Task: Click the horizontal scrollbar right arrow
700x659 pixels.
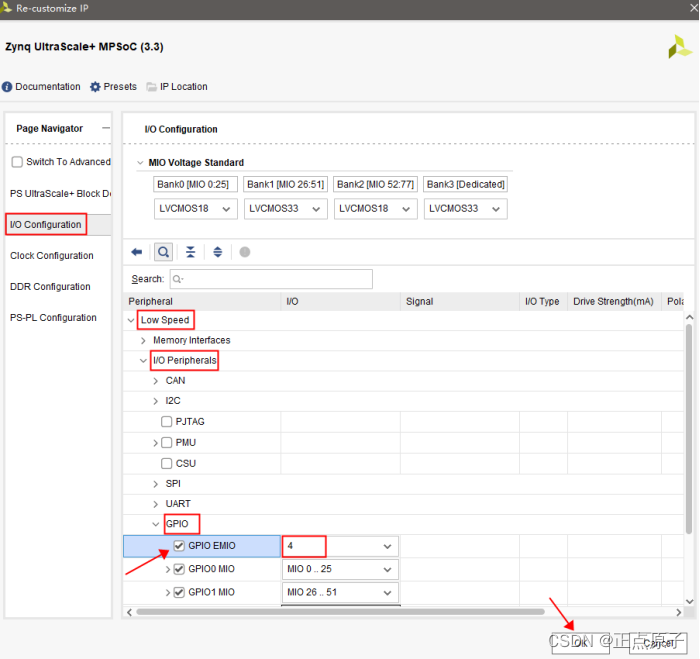Action: click(679, 612)
